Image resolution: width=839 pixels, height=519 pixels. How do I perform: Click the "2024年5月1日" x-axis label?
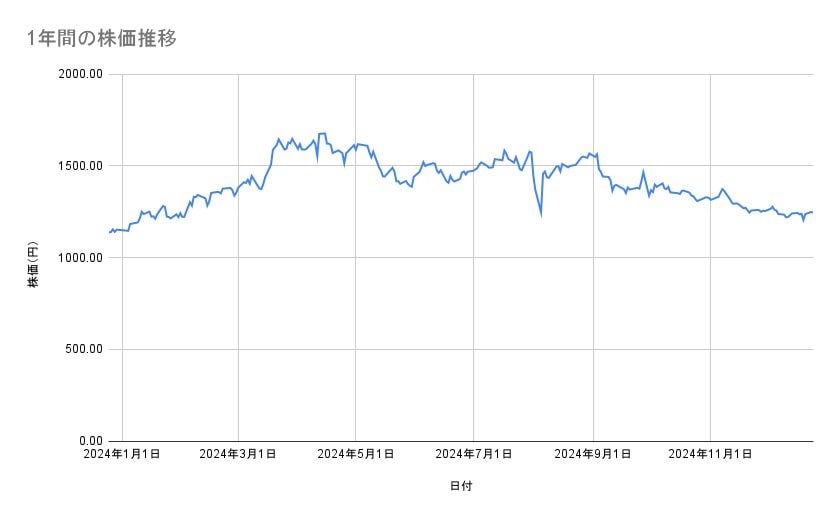point(356,454)
